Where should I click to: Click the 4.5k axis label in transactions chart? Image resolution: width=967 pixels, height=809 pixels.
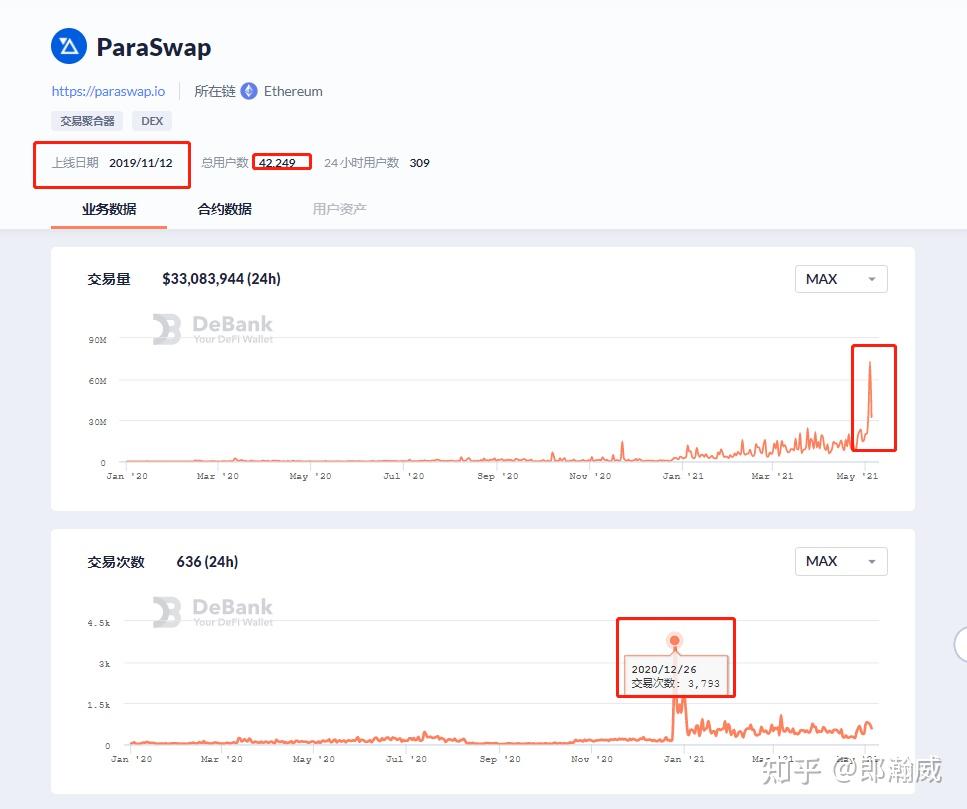coord(99,623)
